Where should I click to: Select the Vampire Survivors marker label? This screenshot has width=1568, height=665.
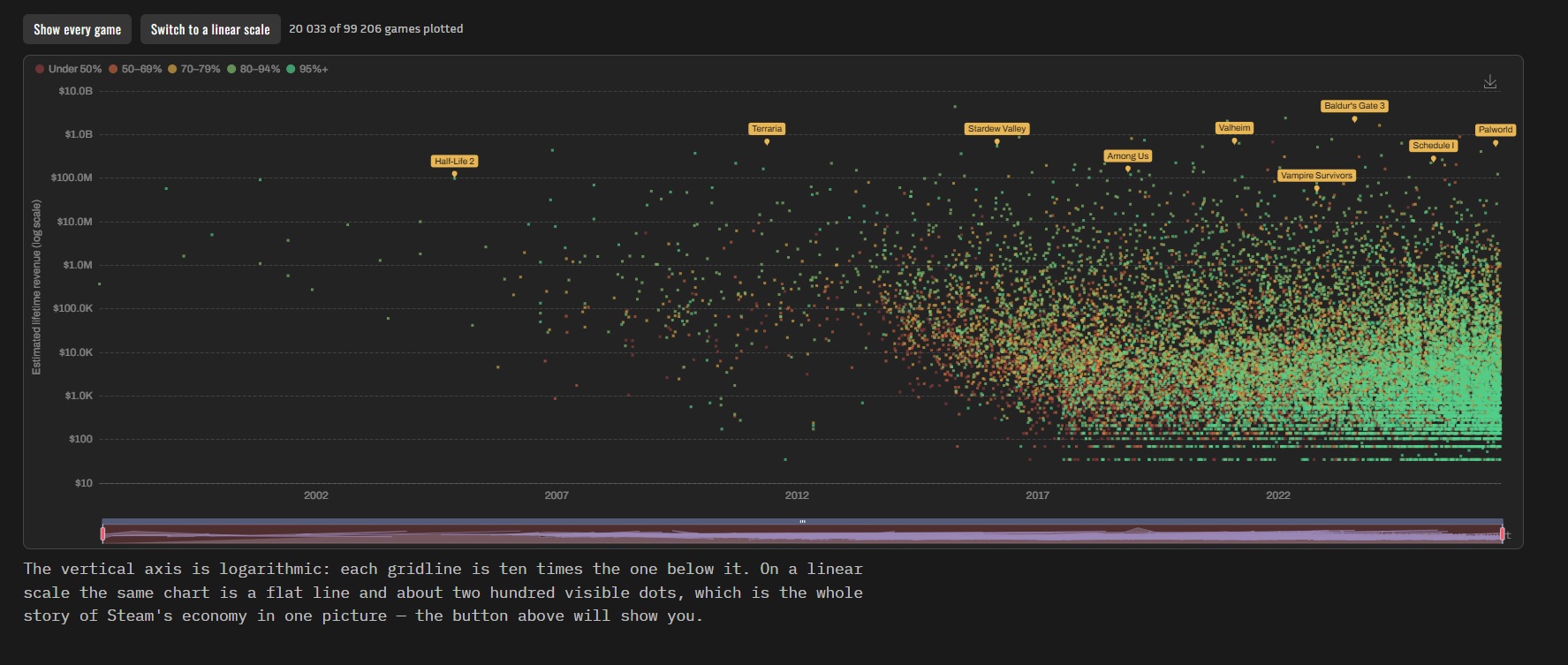[1316, 176]
